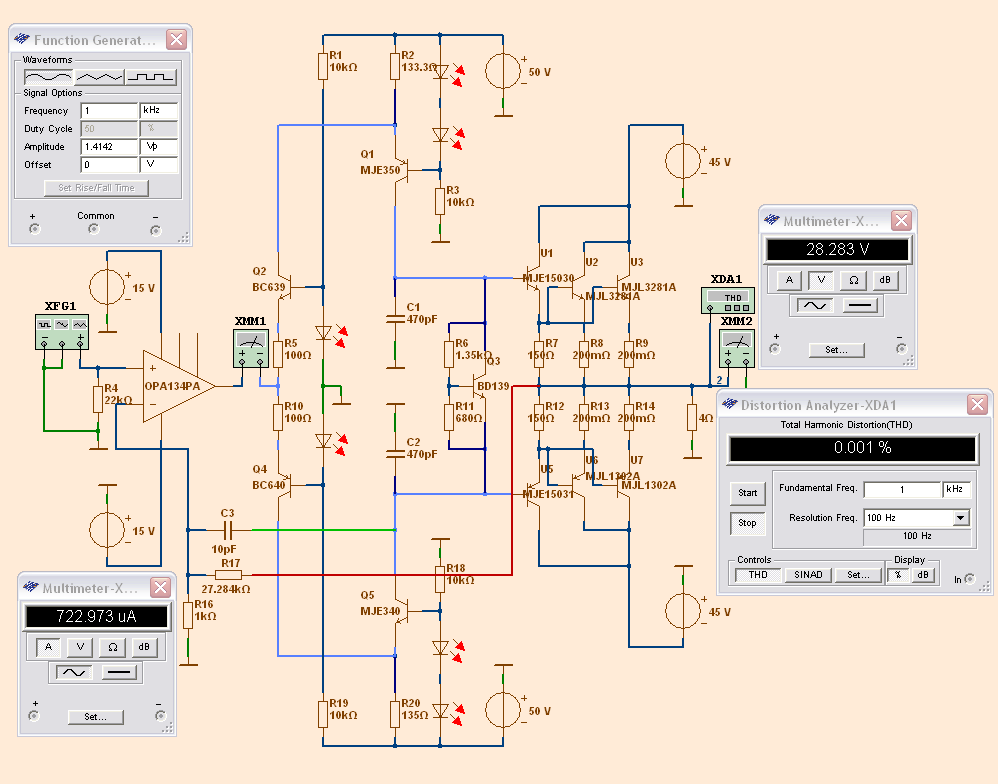Screen dimensions: 998x784
Task: Click the Distortion Analyzer In terminal
Action: pyautogui.click(x=969, y=578)
